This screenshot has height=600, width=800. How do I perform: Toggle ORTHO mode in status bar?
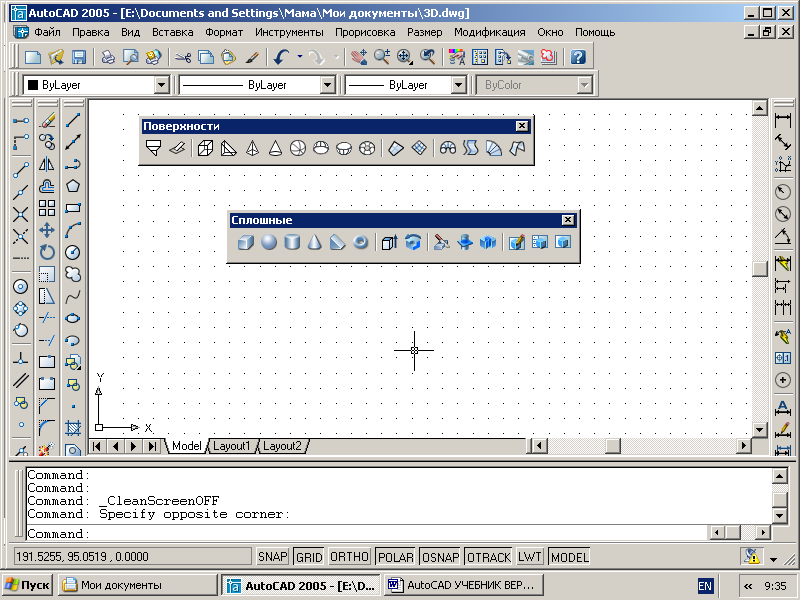click(x=349, y=557)
